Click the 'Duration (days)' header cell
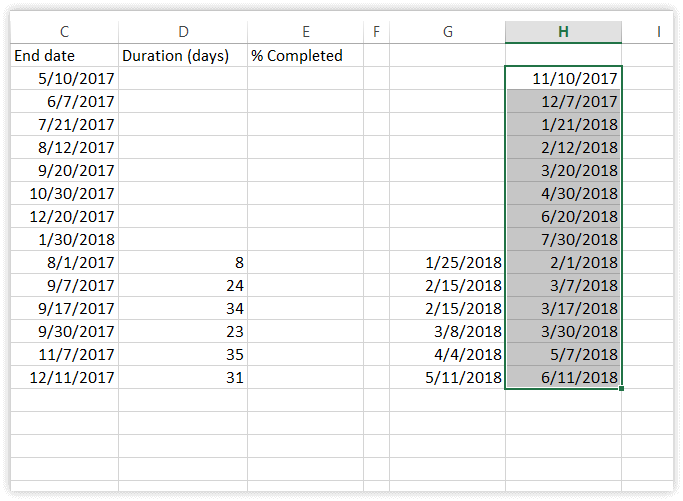Image resolution: width=683 pixels, height=501 pixels. [x=183, y=55]
